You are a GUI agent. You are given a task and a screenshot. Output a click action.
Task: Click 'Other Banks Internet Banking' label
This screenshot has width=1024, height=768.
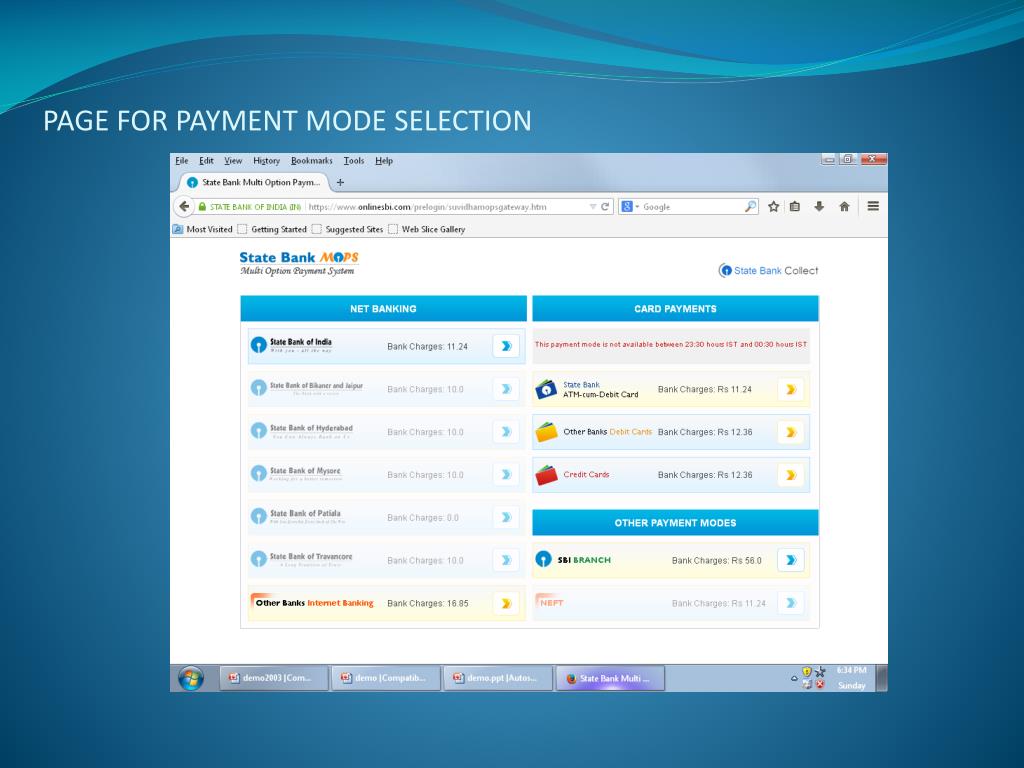point(314,603)
